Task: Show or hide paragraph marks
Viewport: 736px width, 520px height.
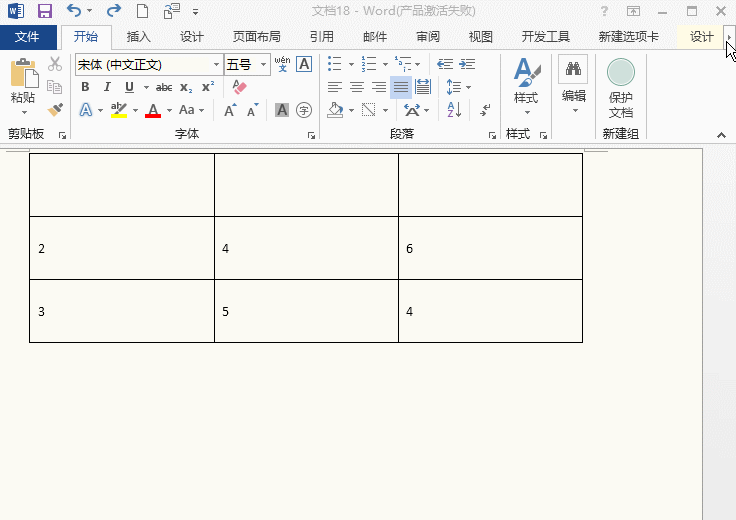Action: click(x=485, y=110)
